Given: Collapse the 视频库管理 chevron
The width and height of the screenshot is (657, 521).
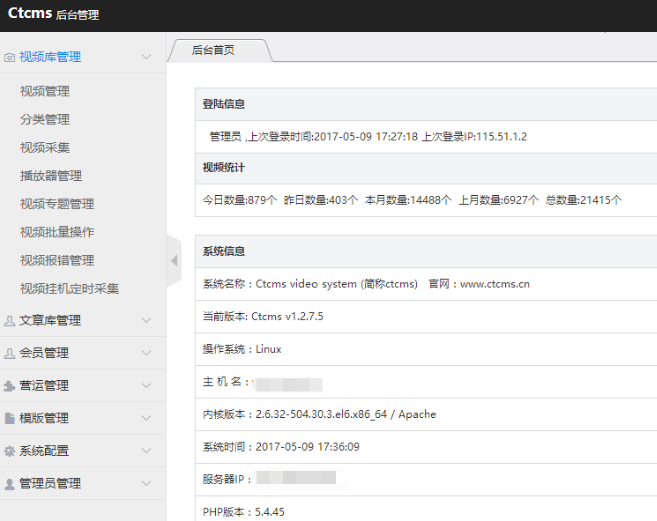Looking at the screenshot, I should 146,57.
